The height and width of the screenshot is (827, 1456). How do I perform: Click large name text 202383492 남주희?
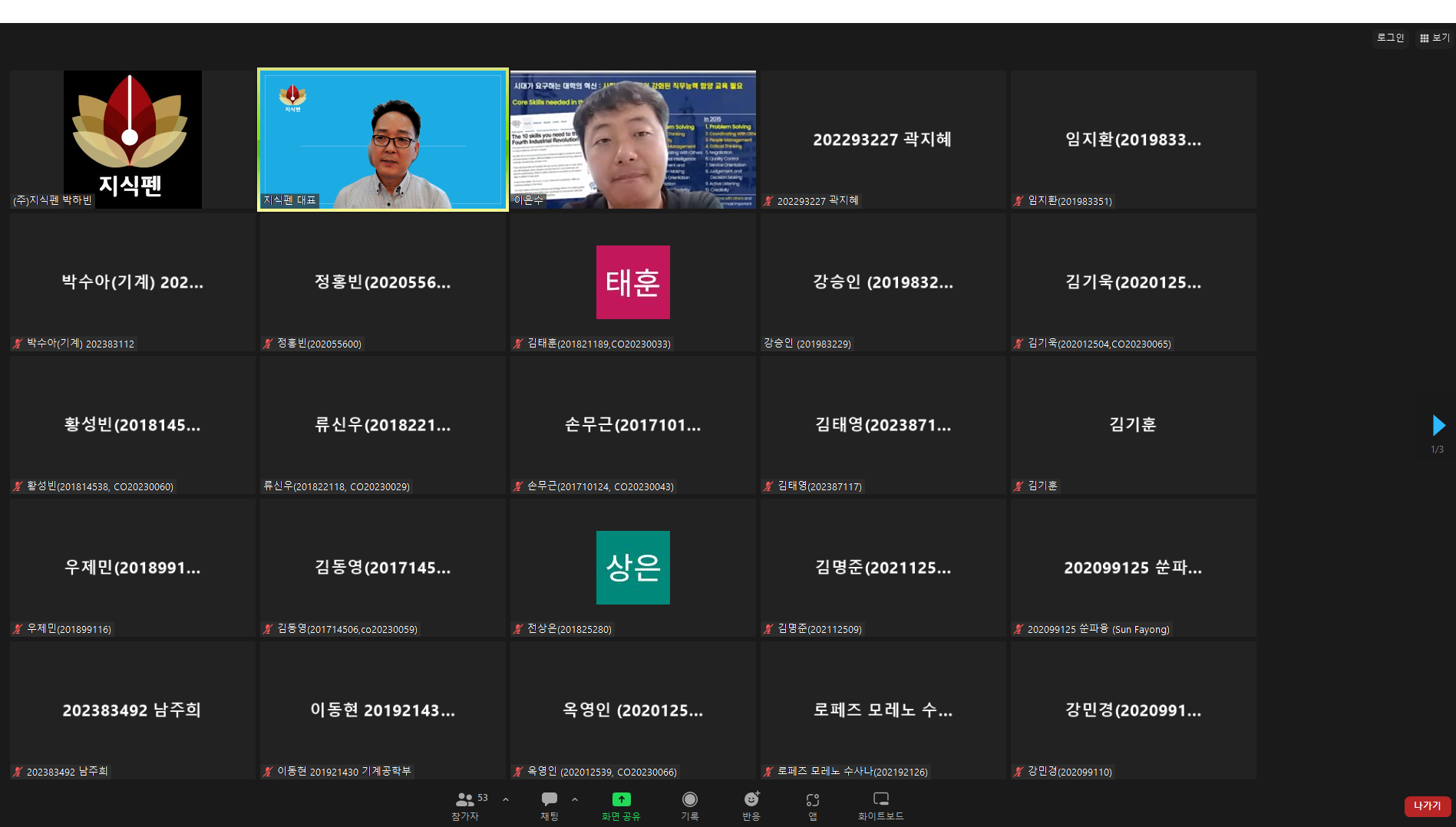(x=132, y=710)
